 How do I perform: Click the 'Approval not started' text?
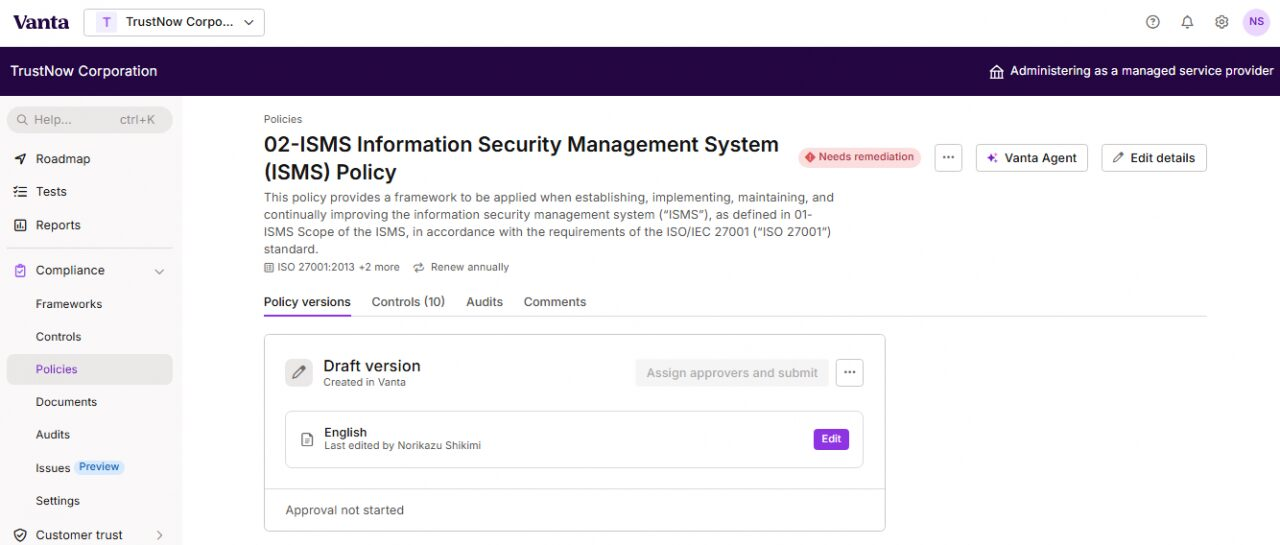[x=345, y=510]
